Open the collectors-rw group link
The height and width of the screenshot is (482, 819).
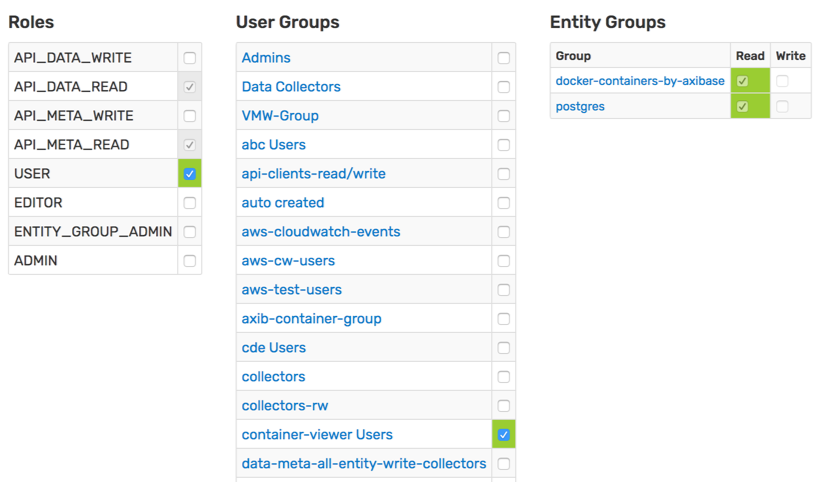coord(285,406)
